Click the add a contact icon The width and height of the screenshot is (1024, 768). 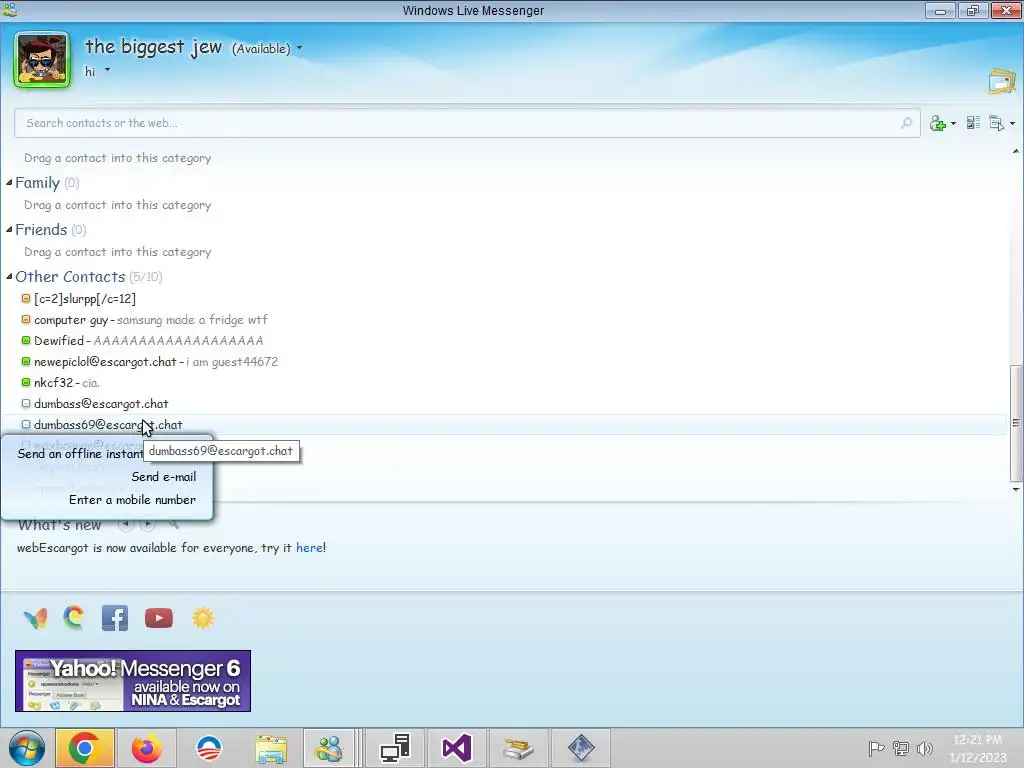(x=938, y=123)
